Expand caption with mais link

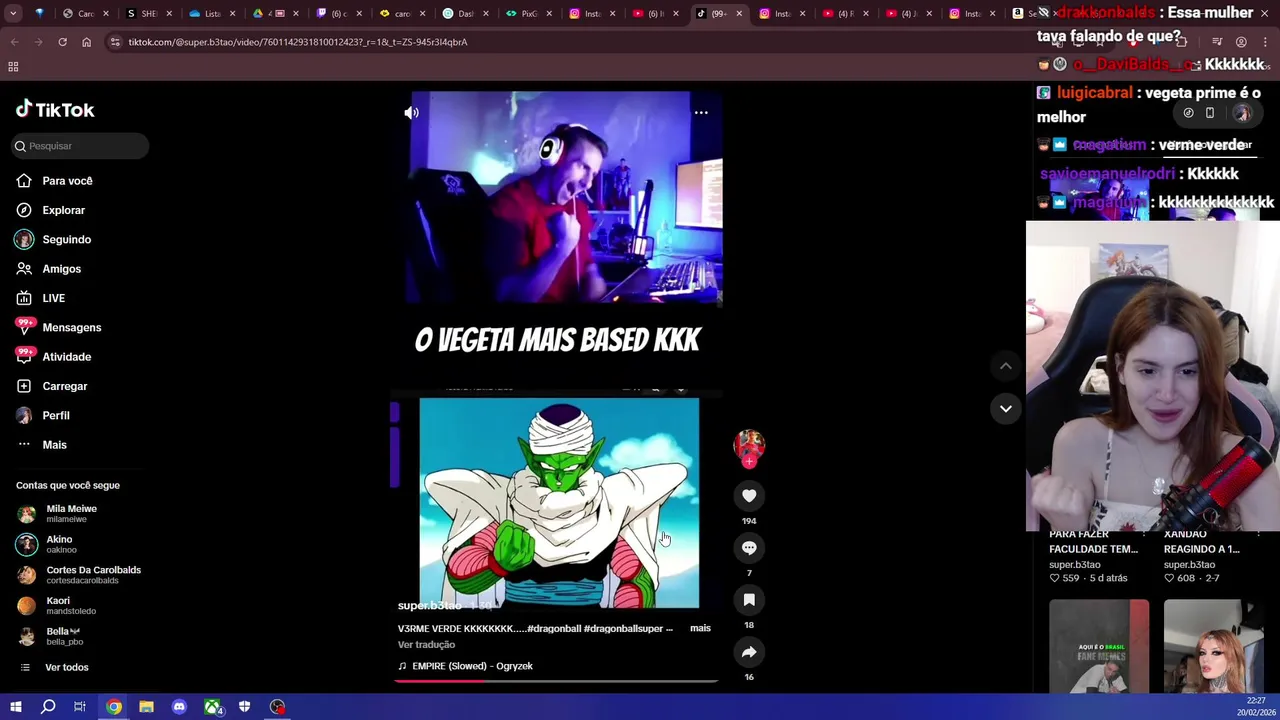coord(700,628)
